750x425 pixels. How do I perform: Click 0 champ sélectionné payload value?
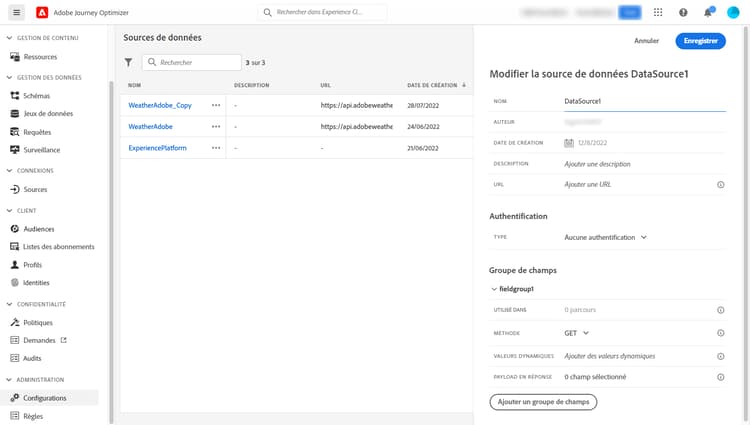coord(595,377)
